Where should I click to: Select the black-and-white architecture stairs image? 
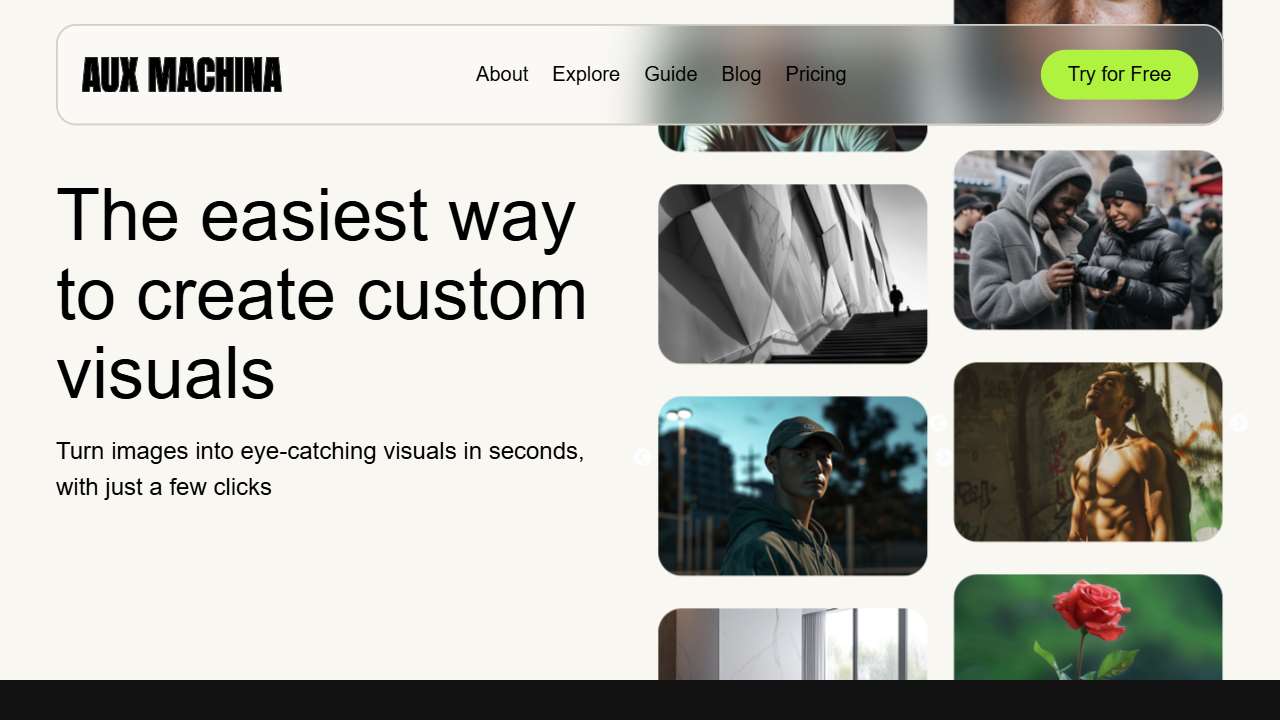(793, 274)
